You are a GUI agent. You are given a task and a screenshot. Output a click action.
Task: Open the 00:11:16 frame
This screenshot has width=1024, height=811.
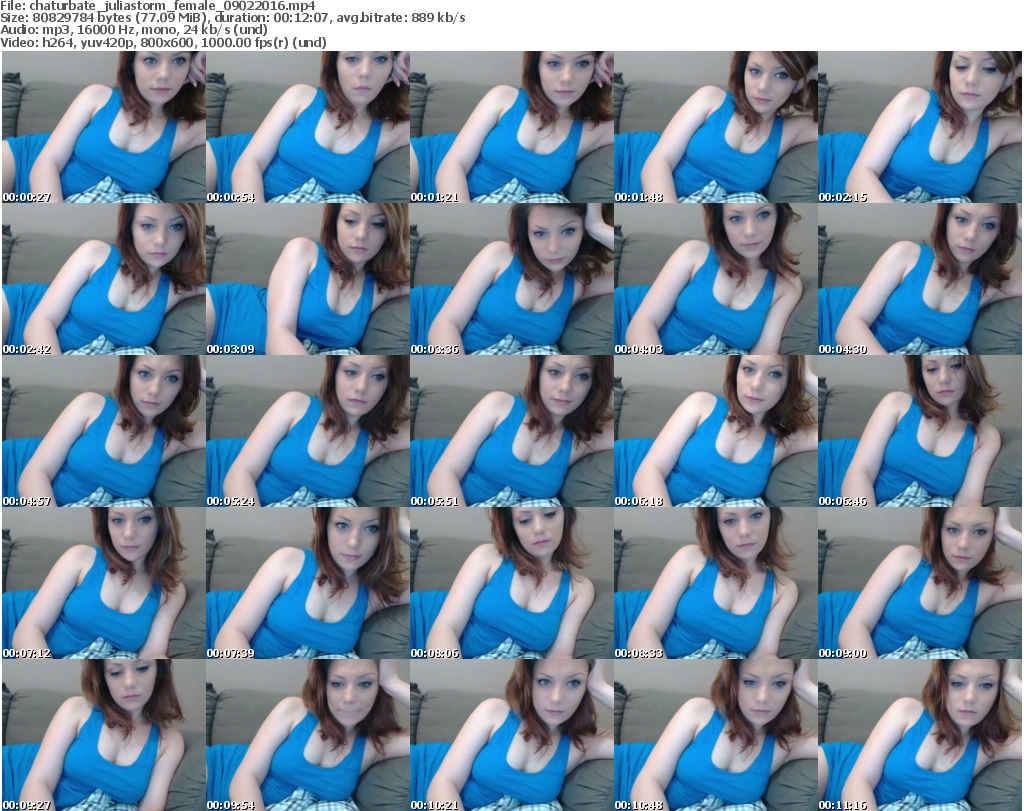[x=920, y=735]
